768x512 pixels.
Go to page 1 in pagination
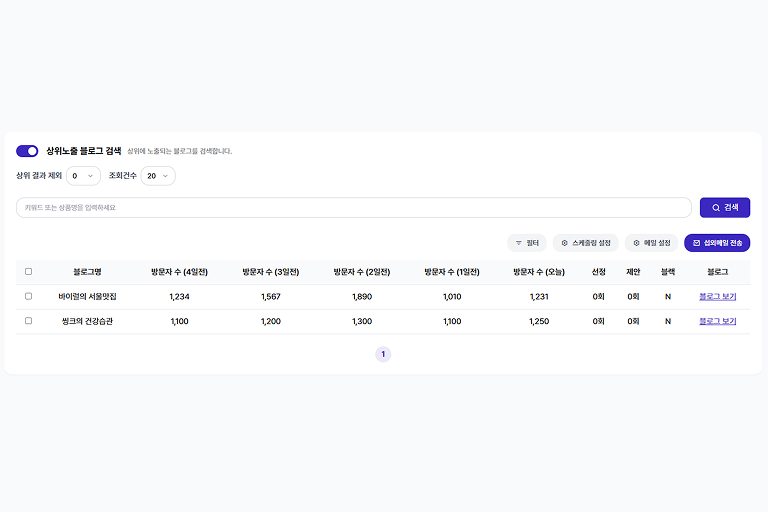[x=383, y=354]
